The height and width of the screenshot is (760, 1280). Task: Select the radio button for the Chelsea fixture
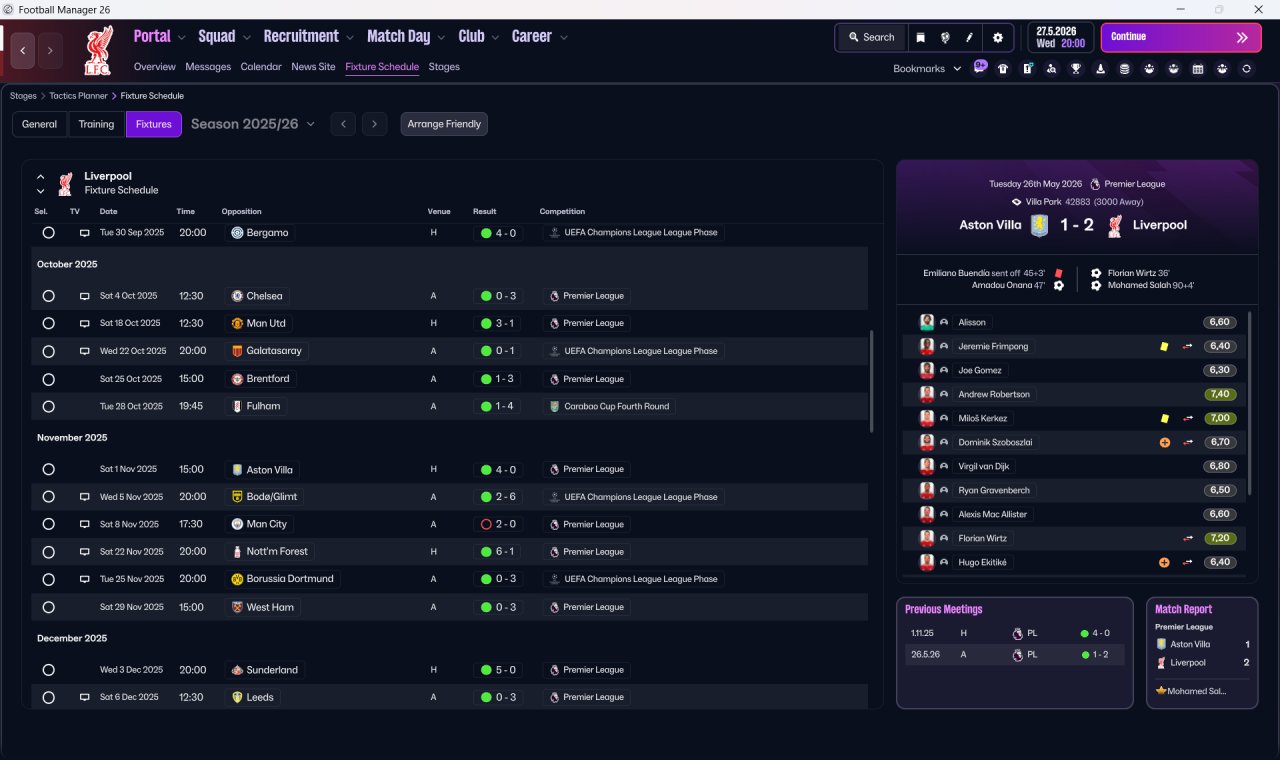(48, 296)
